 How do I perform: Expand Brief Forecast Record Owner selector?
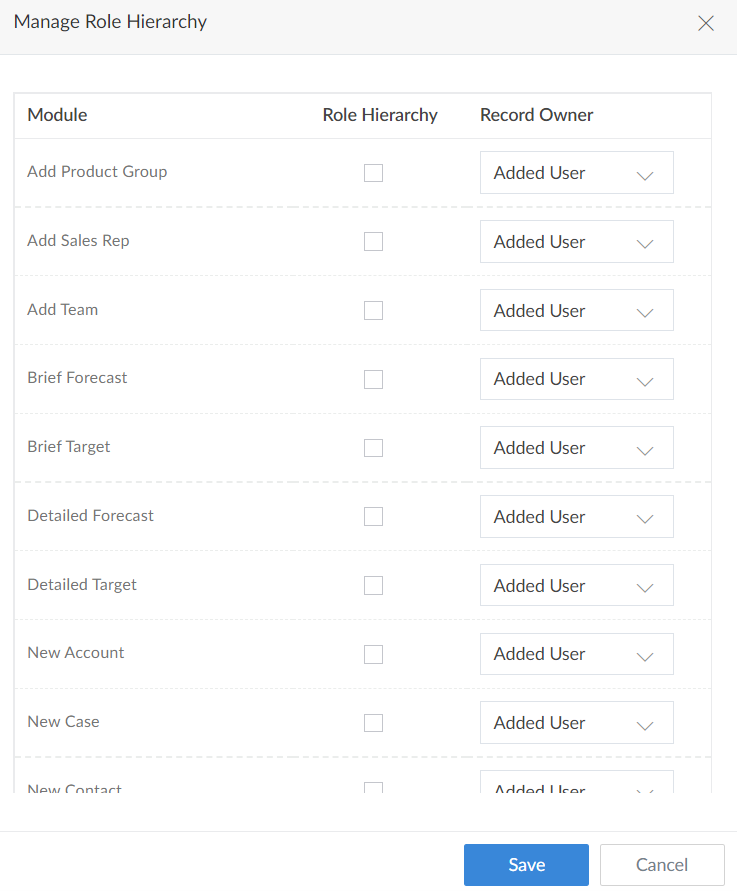[x=576, y=379]
